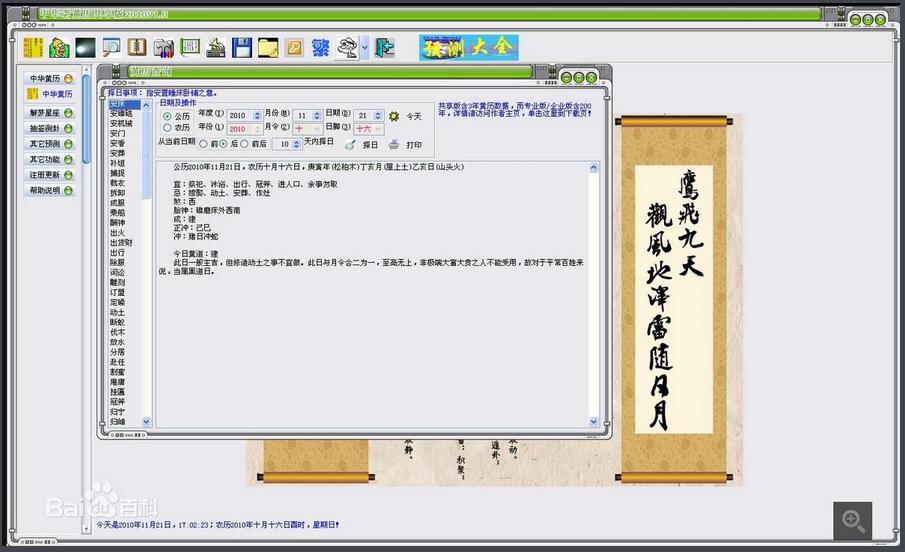
Task: Click the yellow almanac book toolbar icon
Action: pos(33,47)
